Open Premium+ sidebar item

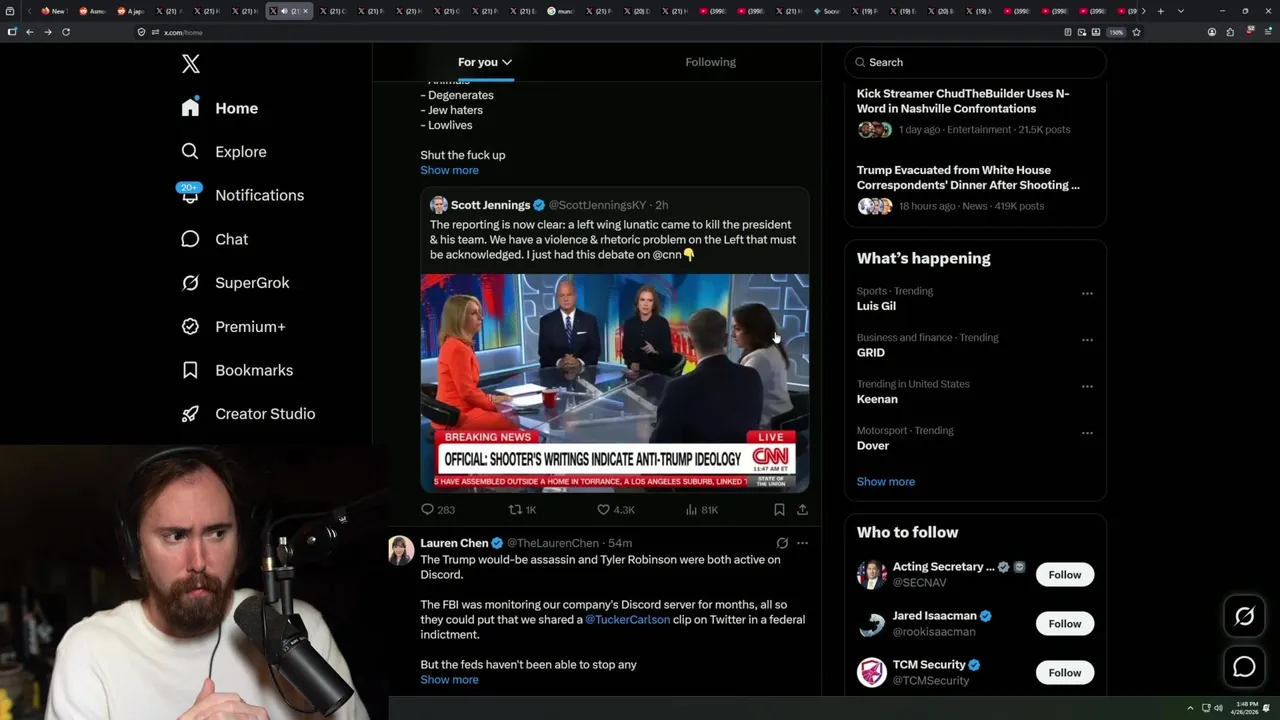(233, 326)
